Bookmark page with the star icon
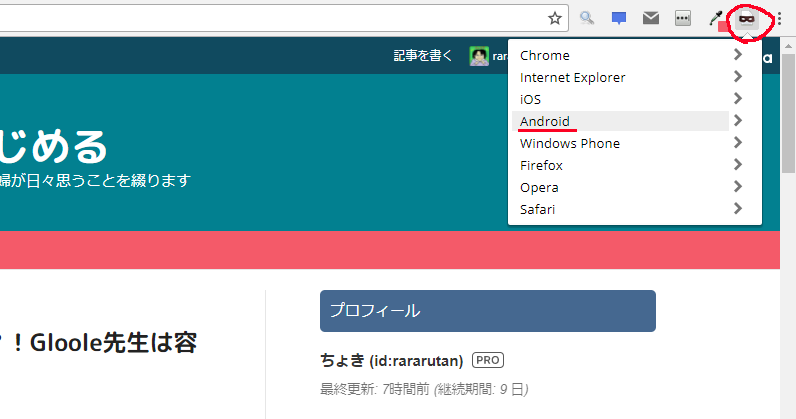Viewport: 796px width, 419px height. (555, 19)
